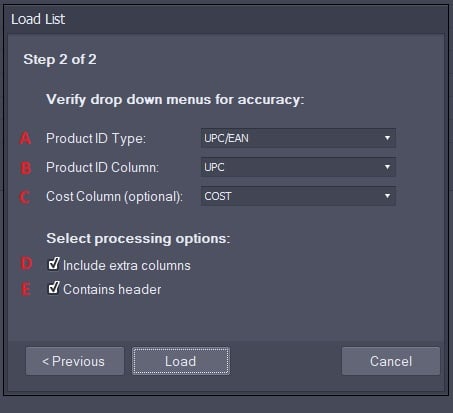Click the Include extra columns label
This screenshot has height=413, width=453.
[x=127, y=266]
